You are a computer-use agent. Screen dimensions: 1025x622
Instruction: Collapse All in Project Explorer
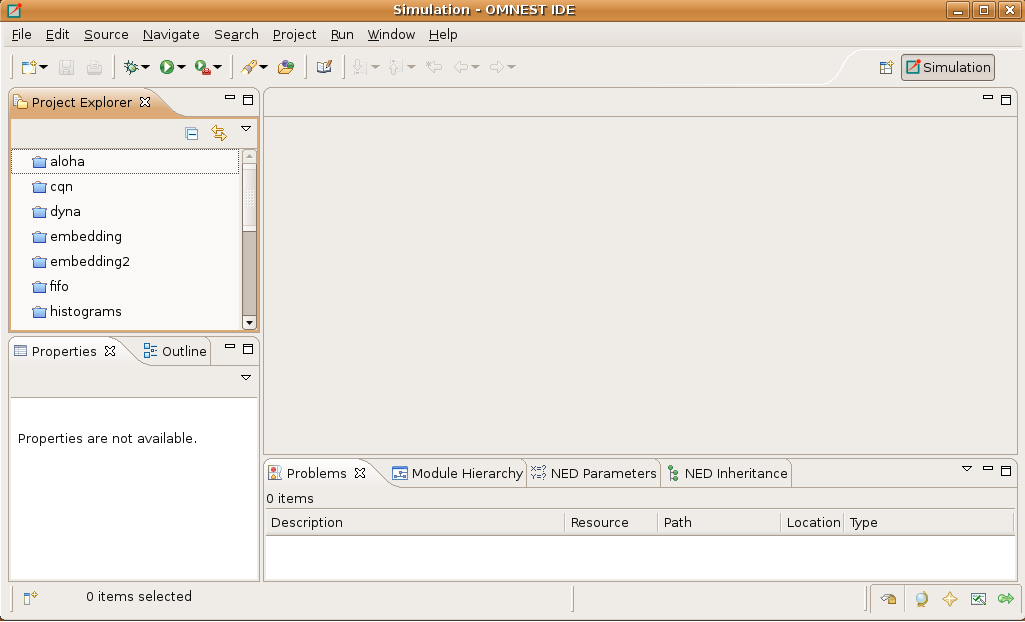pos(192,134)
